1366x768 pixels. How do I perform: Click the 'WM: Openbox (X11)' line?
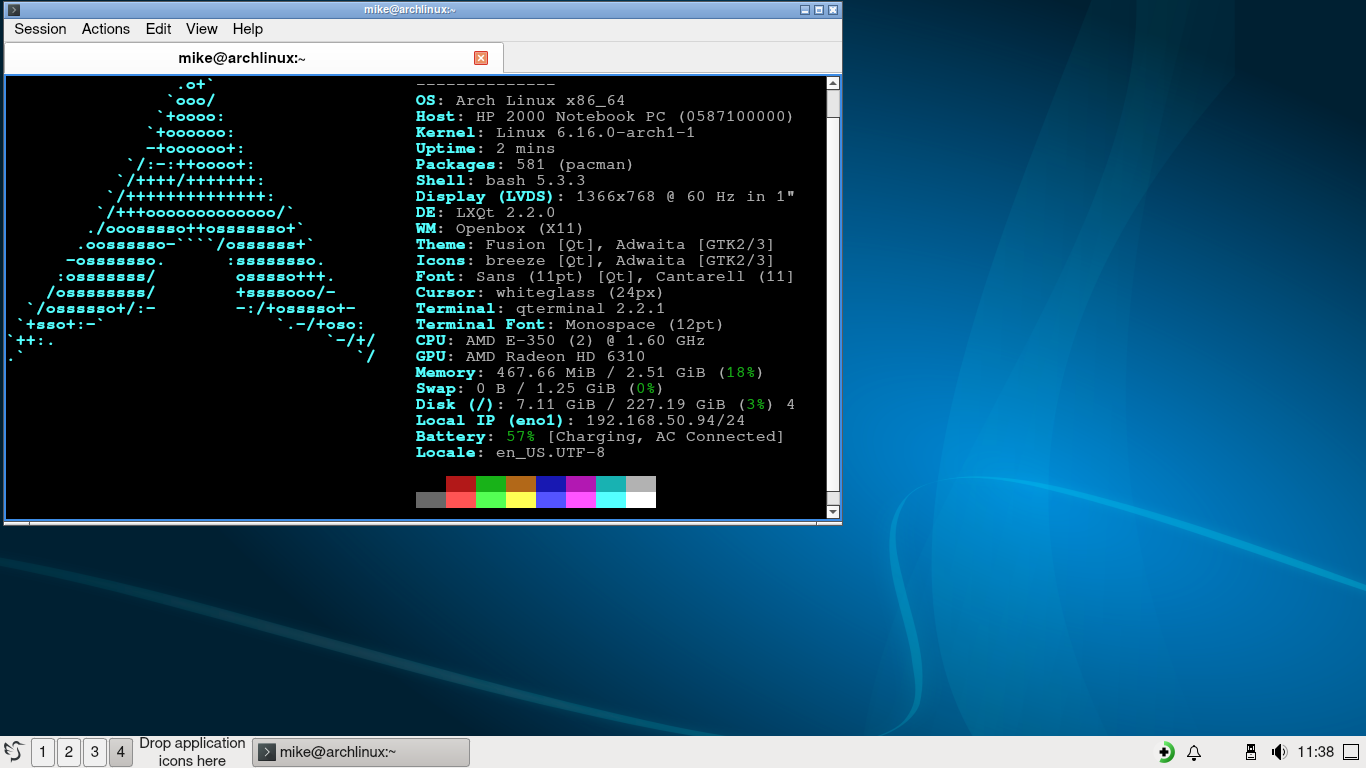(x=500, y=229)
